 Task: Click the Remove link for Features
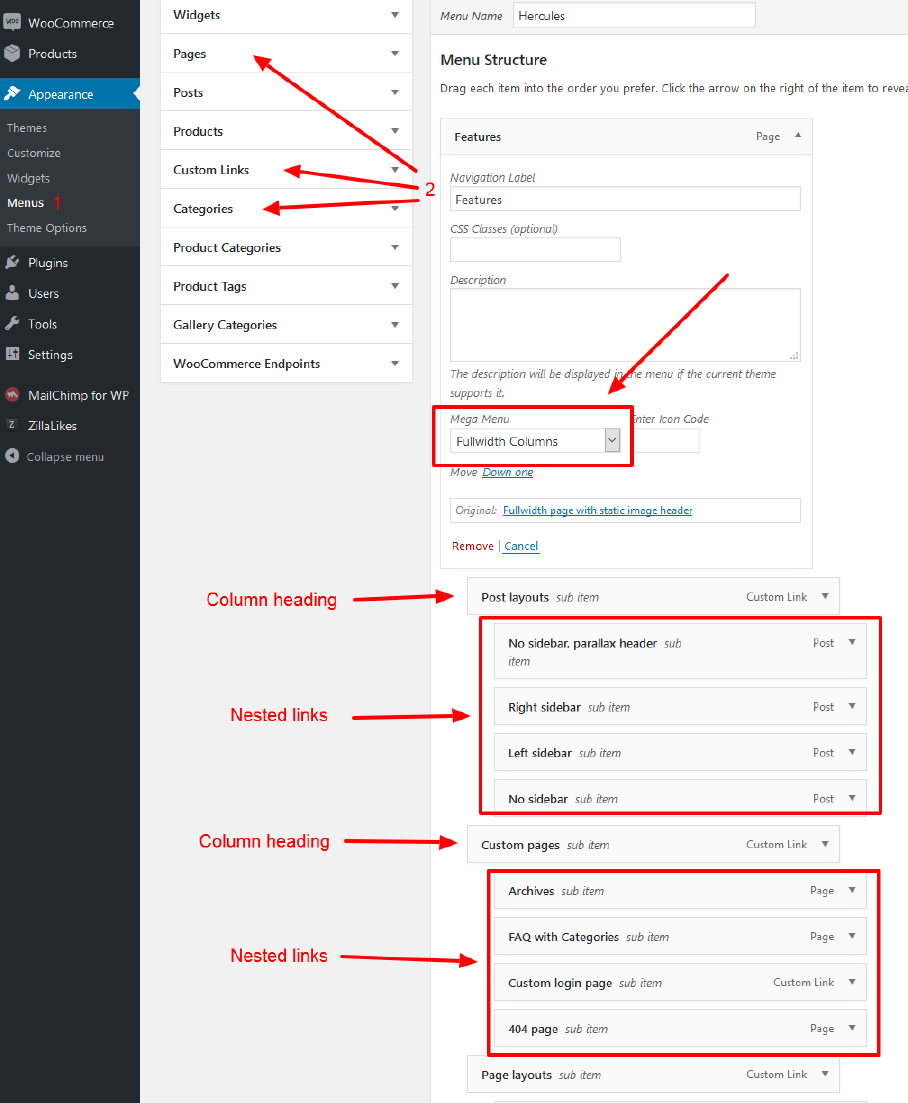click(473, 546)
